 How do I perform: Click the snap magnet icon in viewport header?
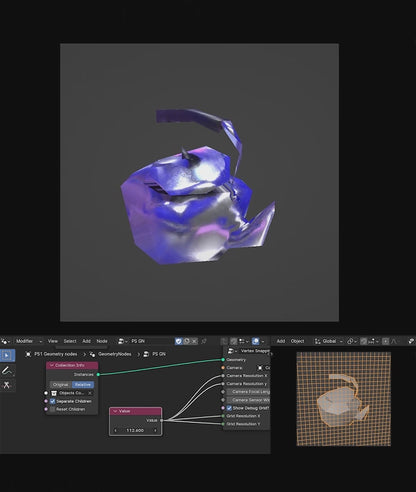pos(364,341)
